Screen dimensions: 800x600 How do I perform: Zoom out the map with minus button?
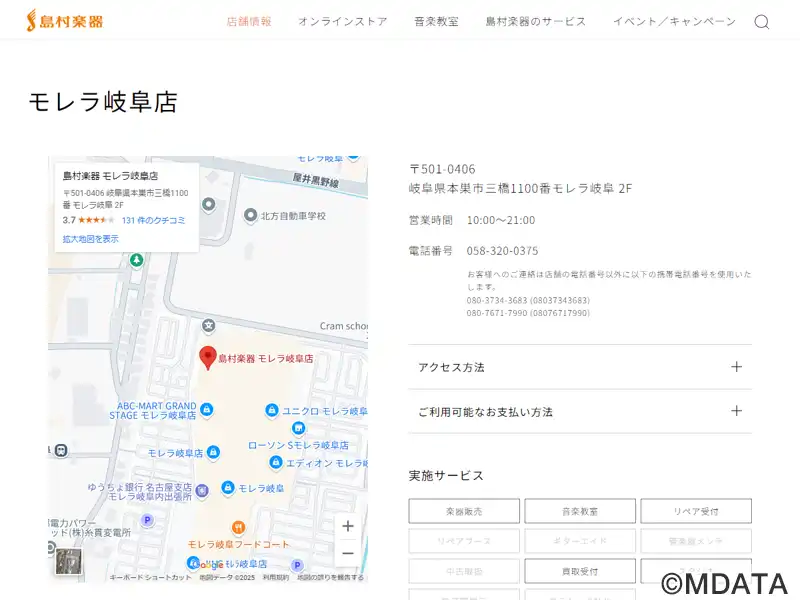[x=348, y=553]
